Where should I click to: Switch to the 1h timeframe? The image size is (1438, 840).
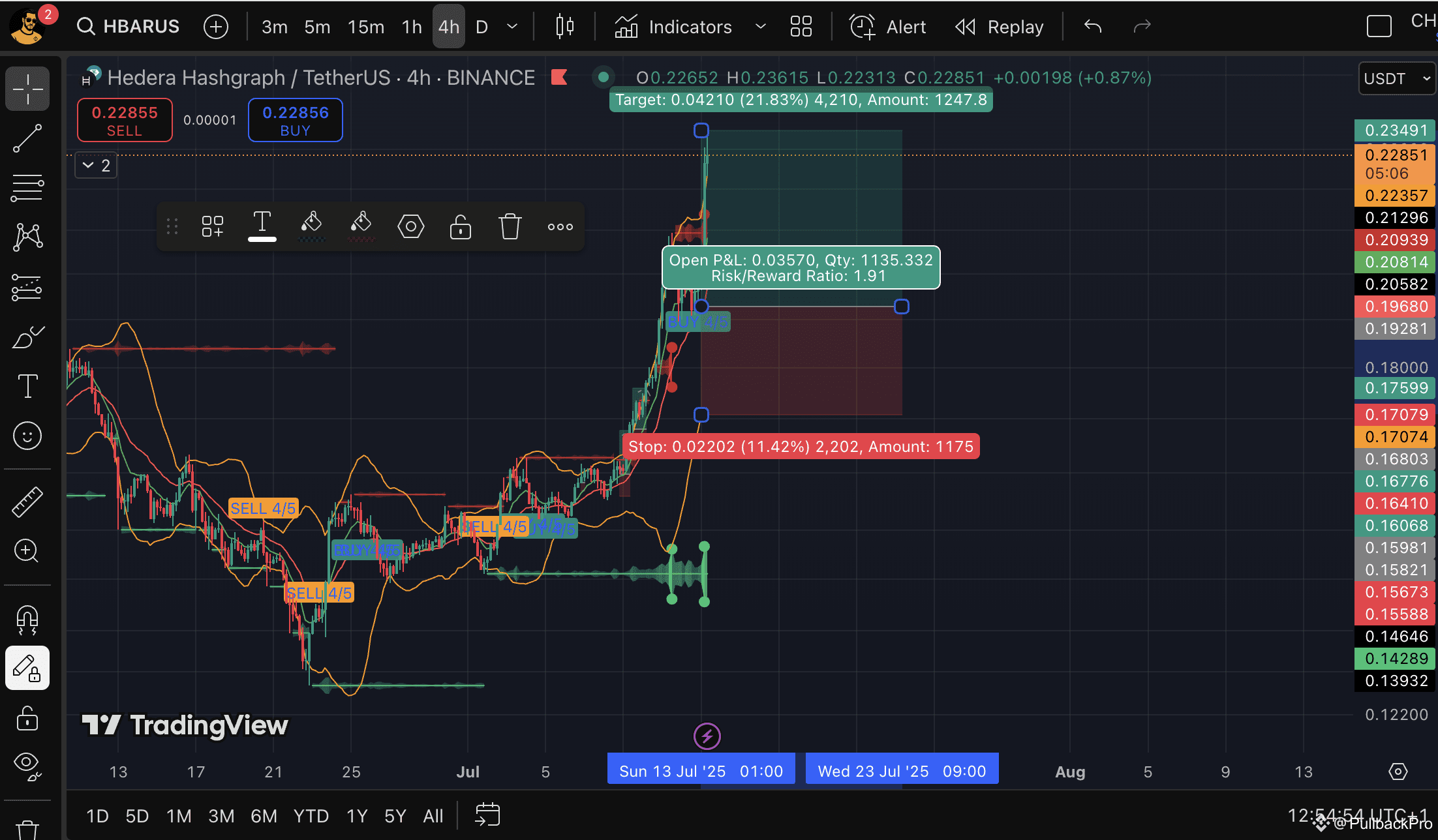point(412,27)
